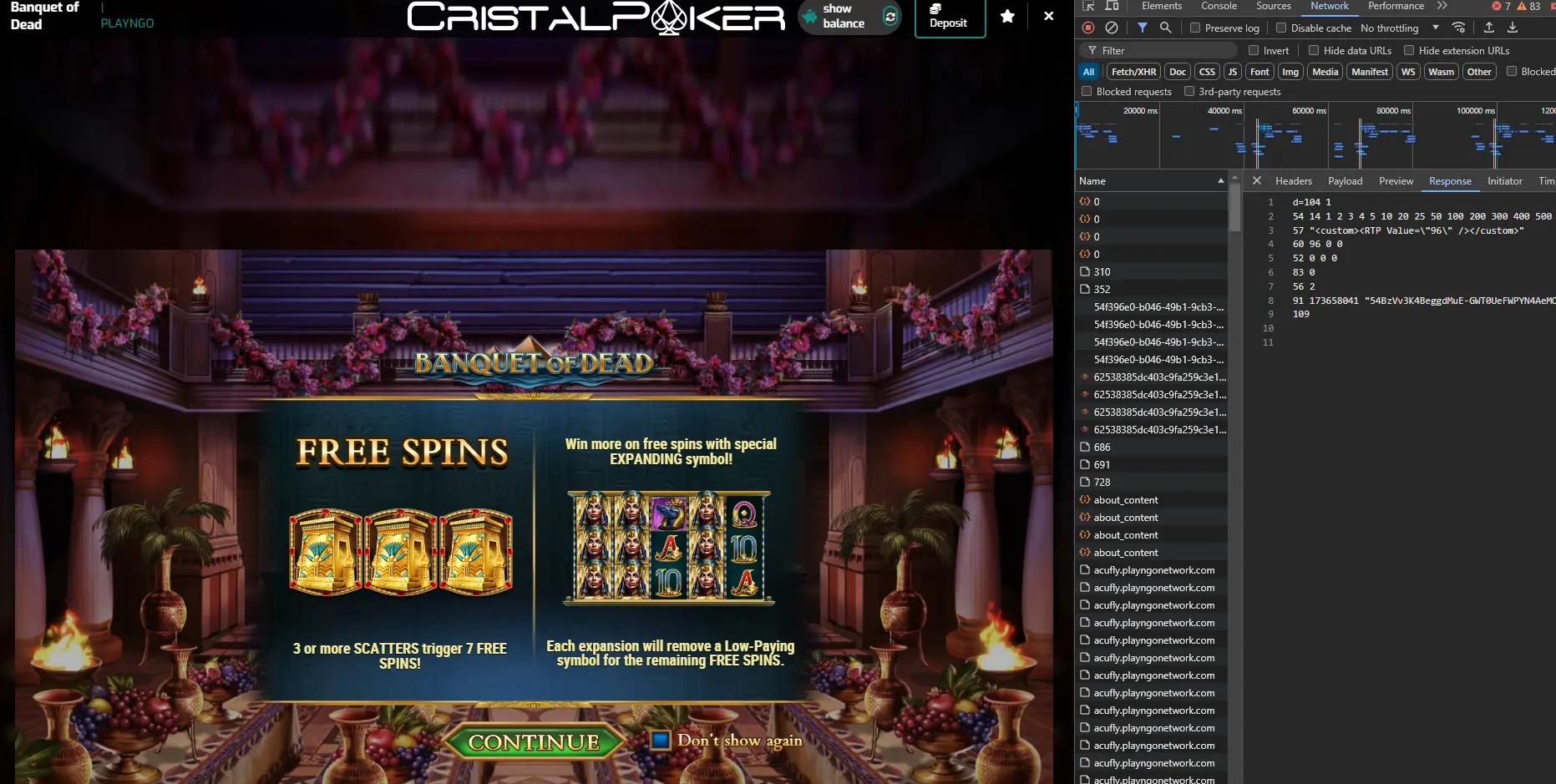Click the import HAR upload icon
The width and height of the screenshot is (1556, 784).
(1488, 28)
